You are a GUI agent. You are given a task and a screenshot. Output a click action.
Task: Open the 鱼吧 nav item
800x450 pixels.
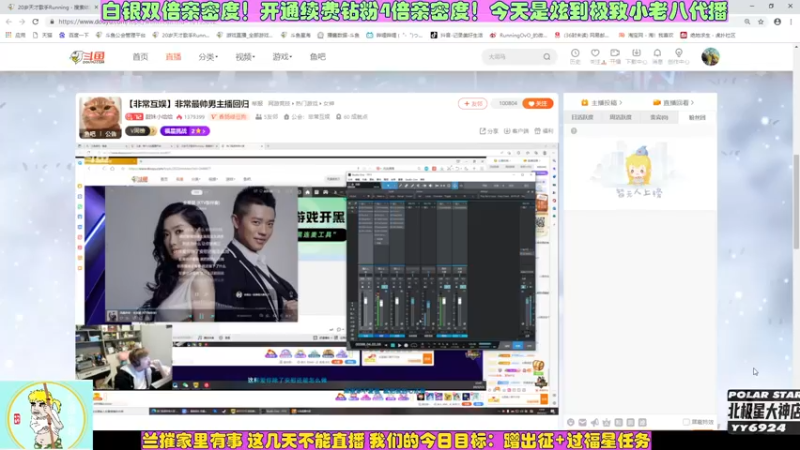pos(317,57)
